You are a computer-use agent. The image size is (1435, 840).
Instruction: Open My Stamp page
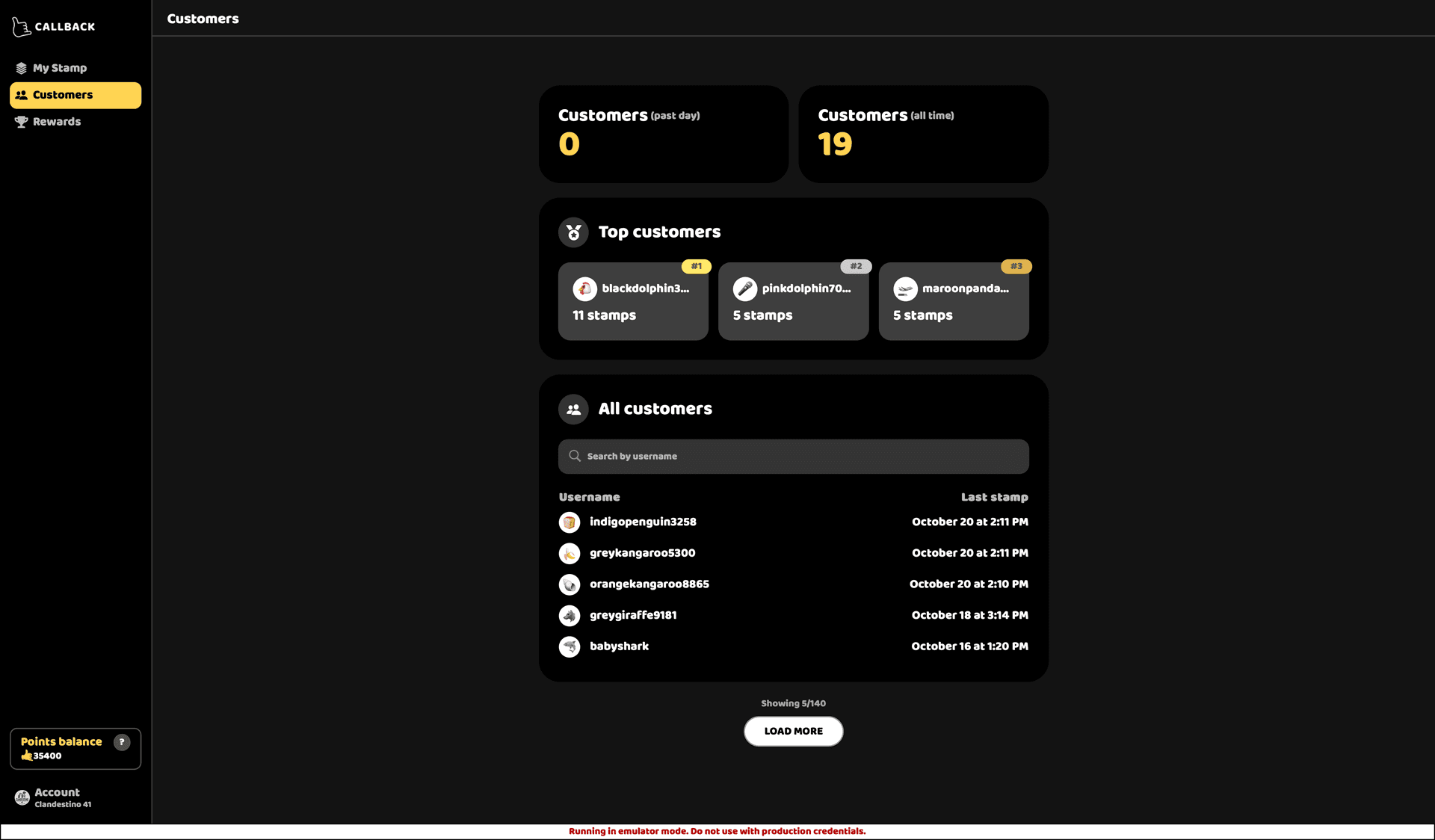[75, 68]
